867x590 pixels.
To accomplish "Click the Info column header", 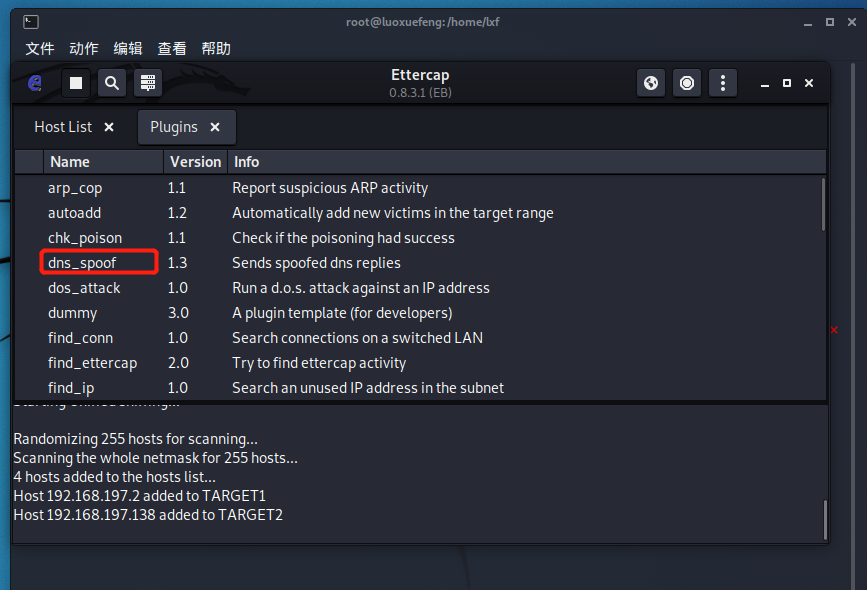I will (527, 162).
